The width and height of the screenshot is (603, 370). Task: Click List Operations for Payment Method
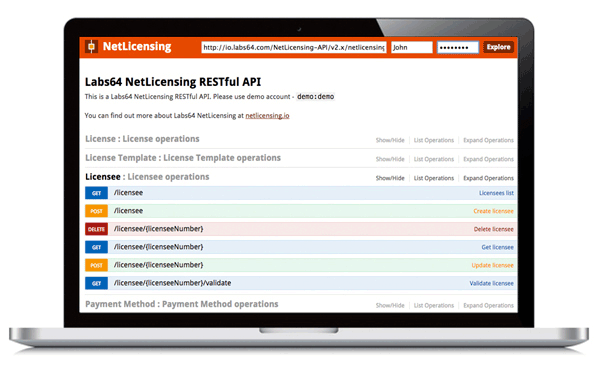(x=434, y=305)
